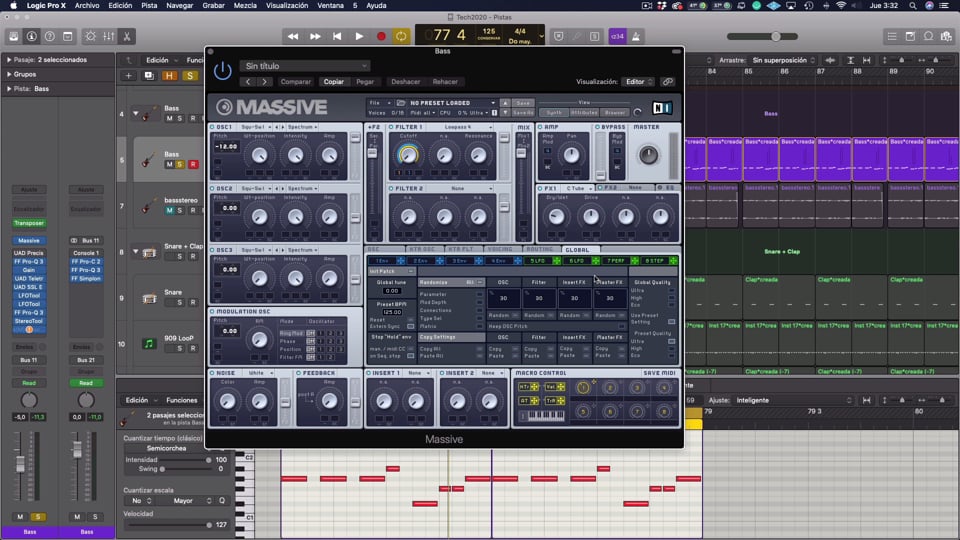This screenshot has height=540, width=960.
Task: Open the Mixer faders button
Action: (x=108, y=37)
